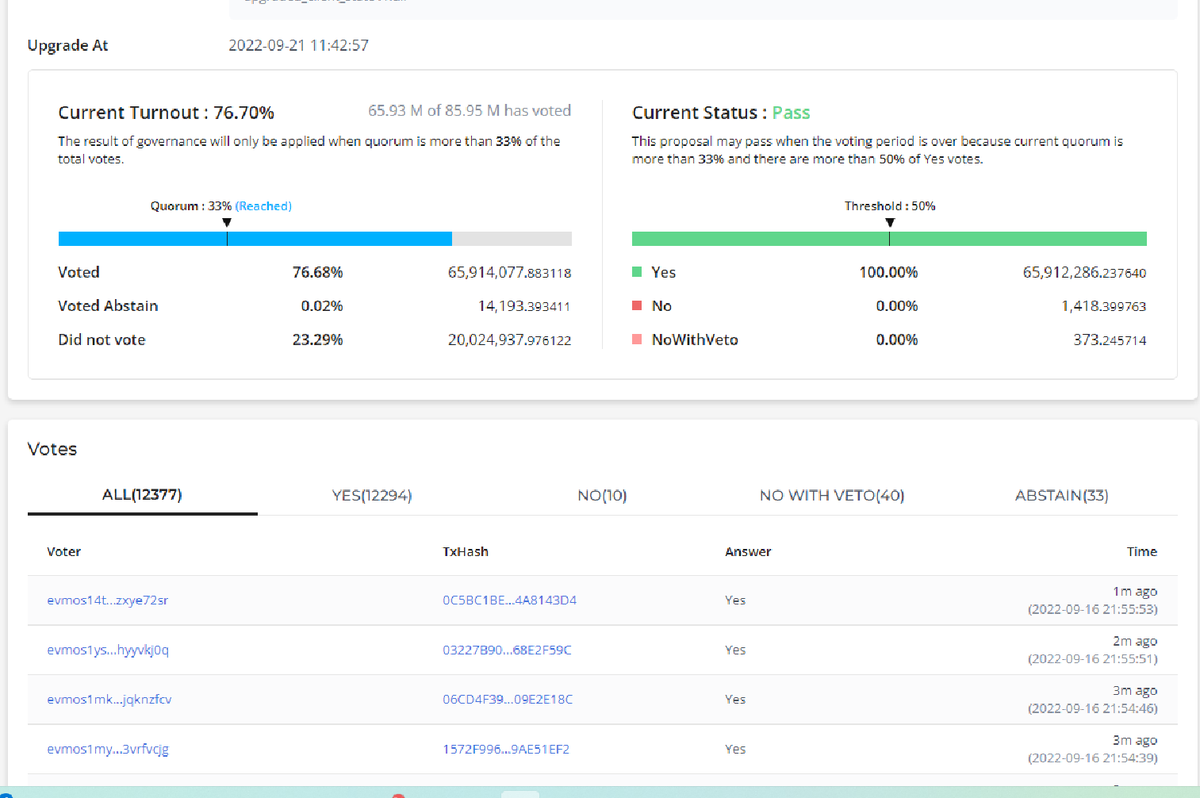Open the YES(12294) votes tab

[x=372, y=495]
